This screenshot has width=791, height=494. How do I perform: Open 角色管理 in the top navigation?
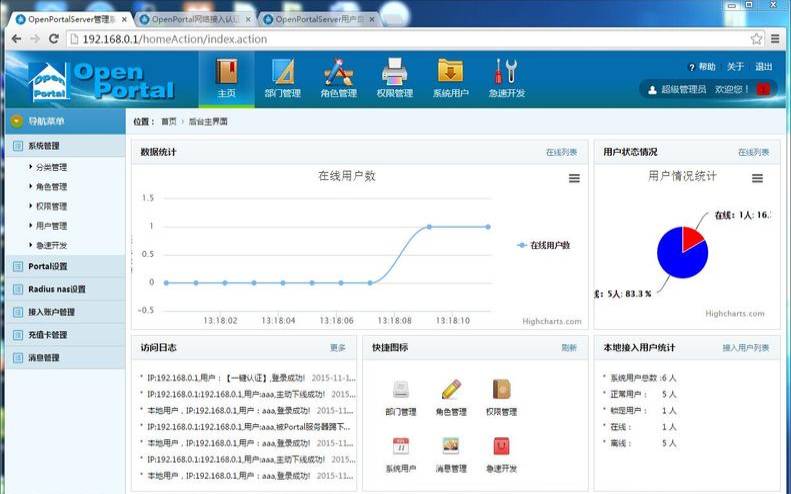click(338, 78)
